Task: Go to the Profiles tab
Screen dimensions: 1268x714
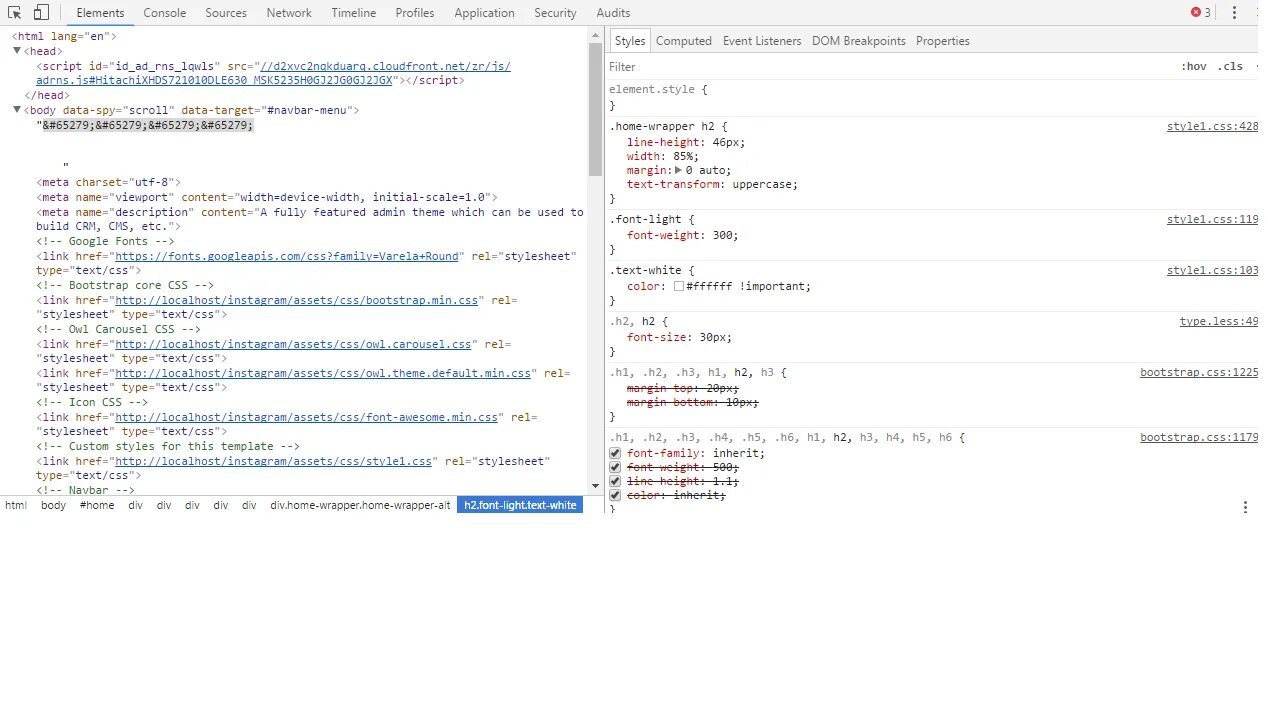Action: point(415,13)
